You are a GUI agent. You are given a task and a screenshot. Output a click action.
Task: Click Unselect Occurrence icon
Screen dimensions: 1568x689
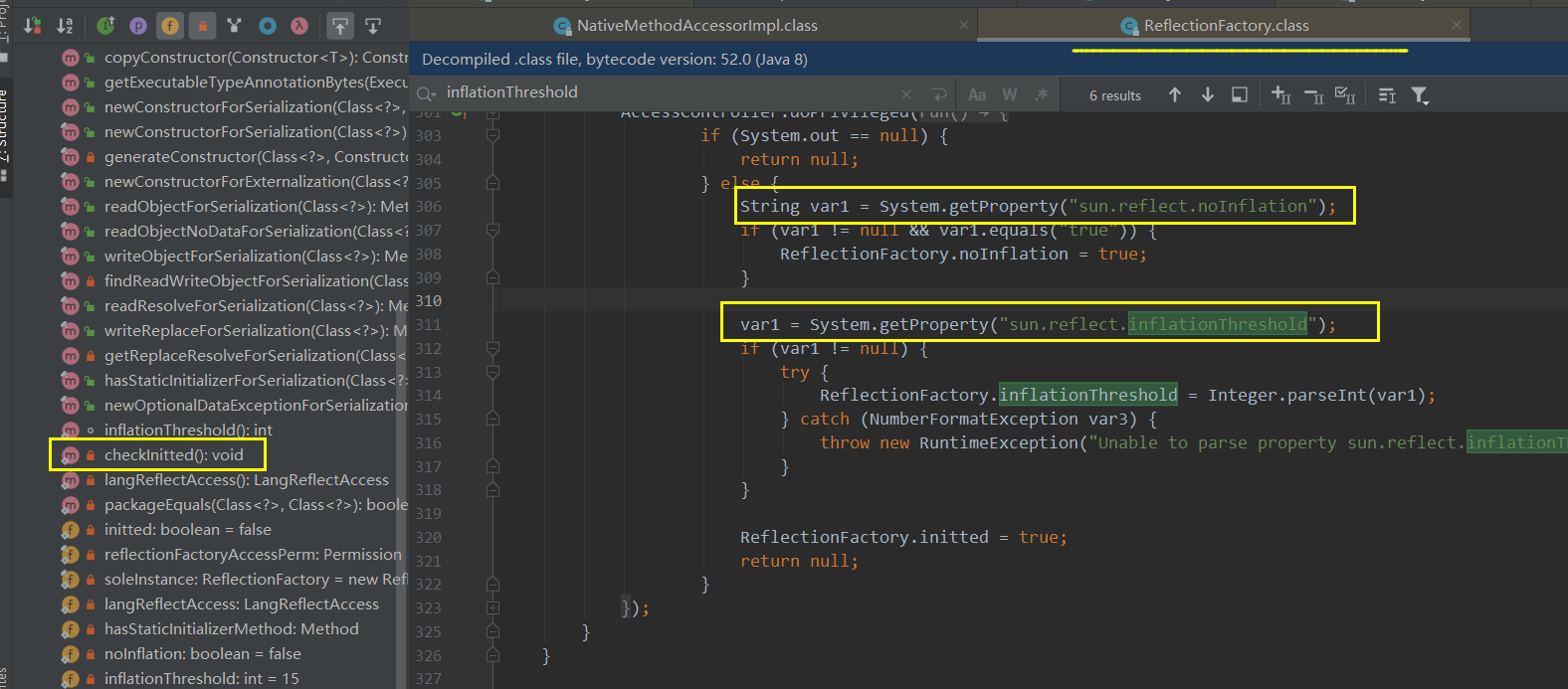tap(1313, 94)
